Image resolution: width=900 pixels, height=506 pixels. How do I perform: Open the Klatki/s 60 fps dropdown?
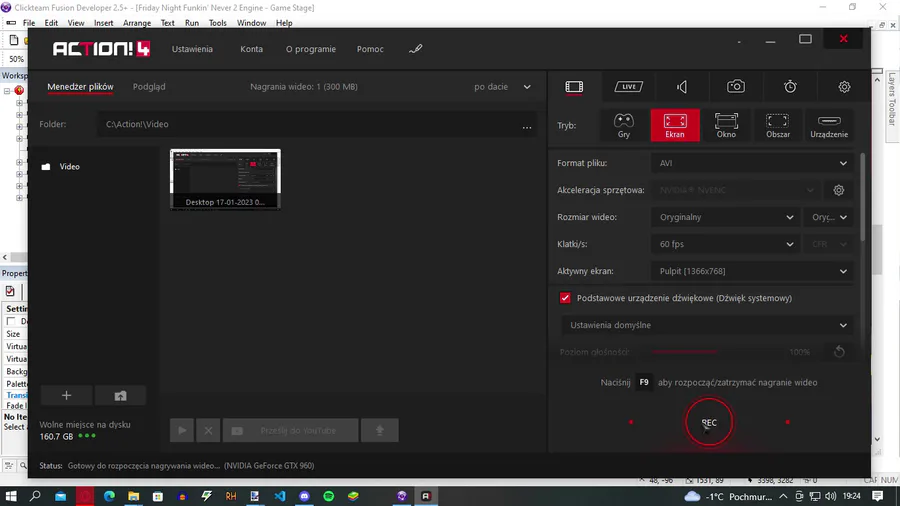[726, 244]
